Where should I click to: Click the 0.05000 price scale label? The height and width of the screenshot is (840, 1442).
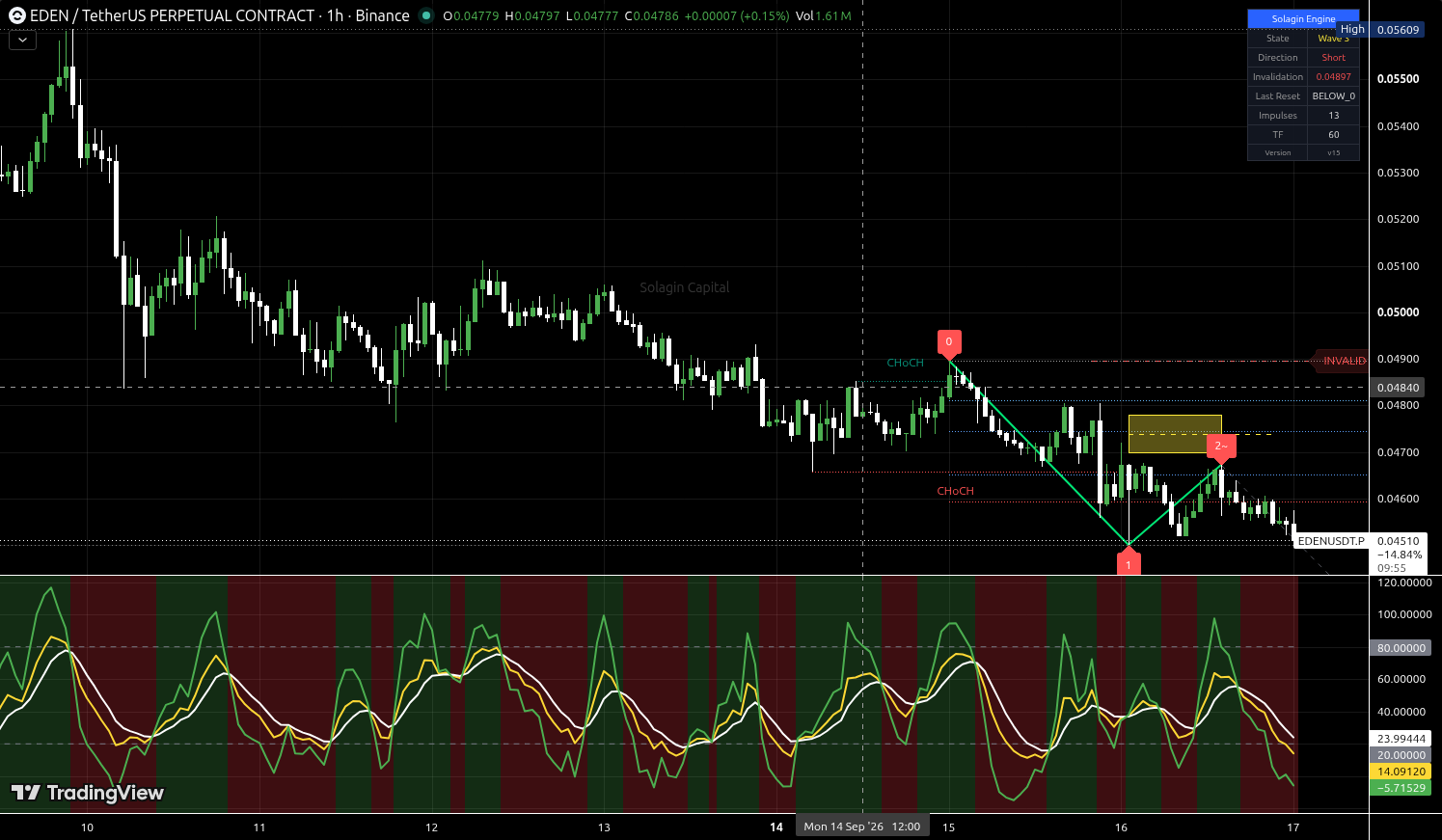[1398, 312]
